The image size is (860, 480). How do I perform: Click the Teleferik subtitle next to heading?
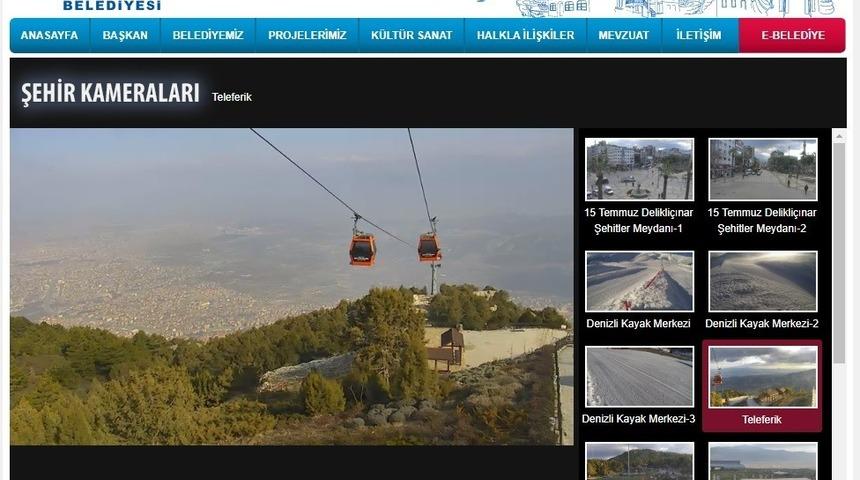[231, 97]
